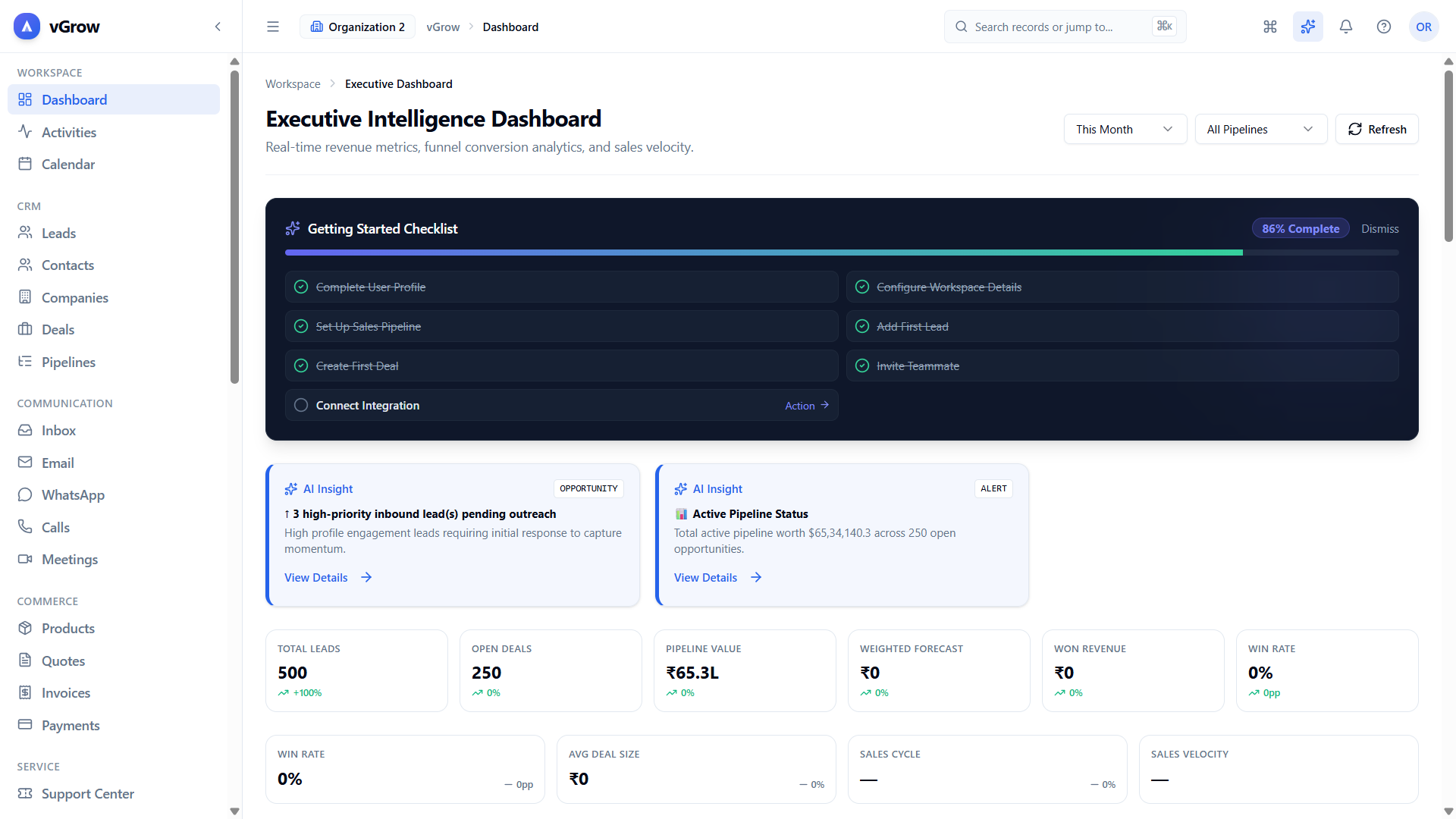Open the AI sparkle assistant icon
Viewport: 1456px width, 819px height.
click(x=1308, y=27)
